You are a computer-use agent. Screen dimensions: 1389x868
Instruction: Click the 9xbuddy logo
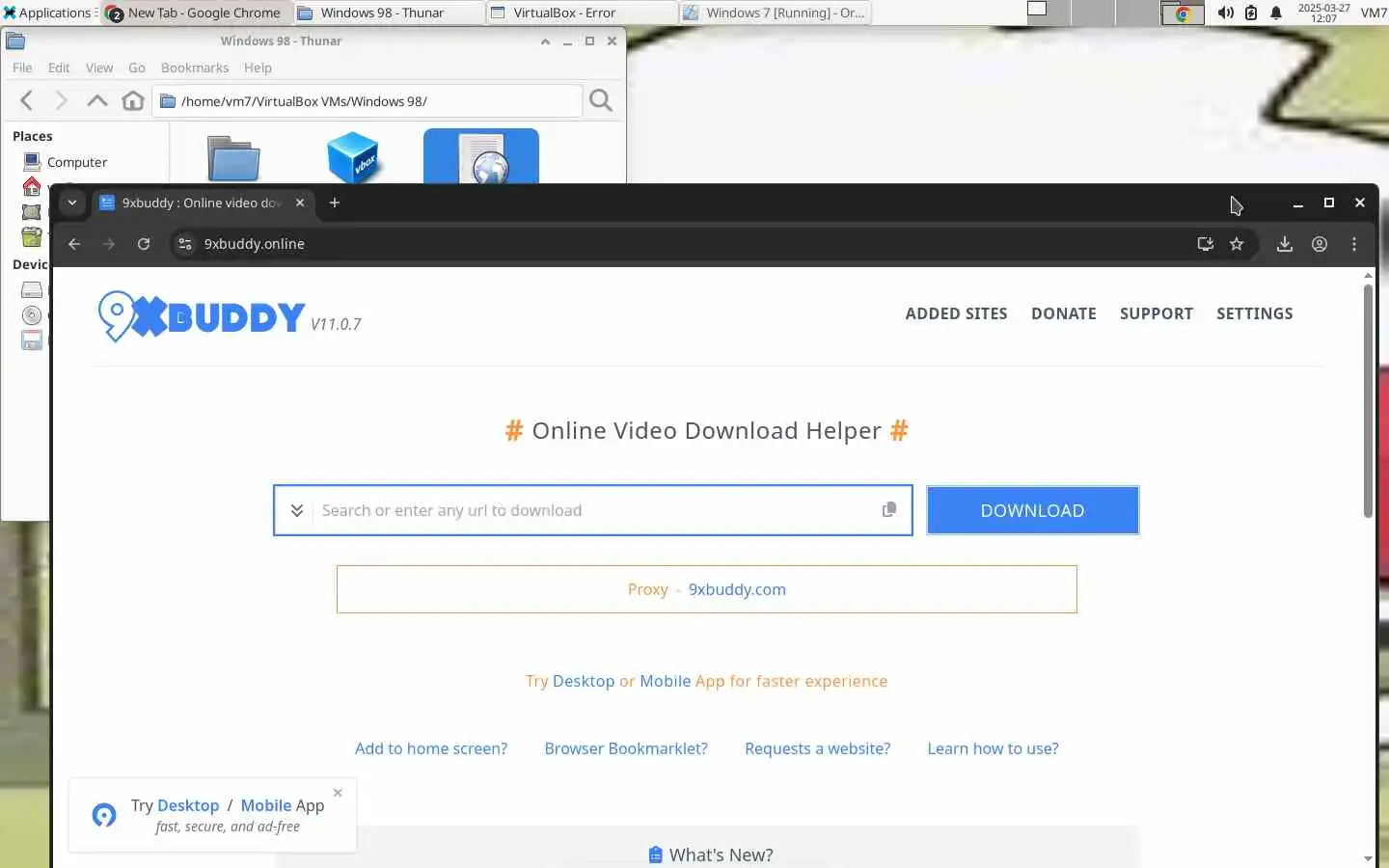pos(202,316)
